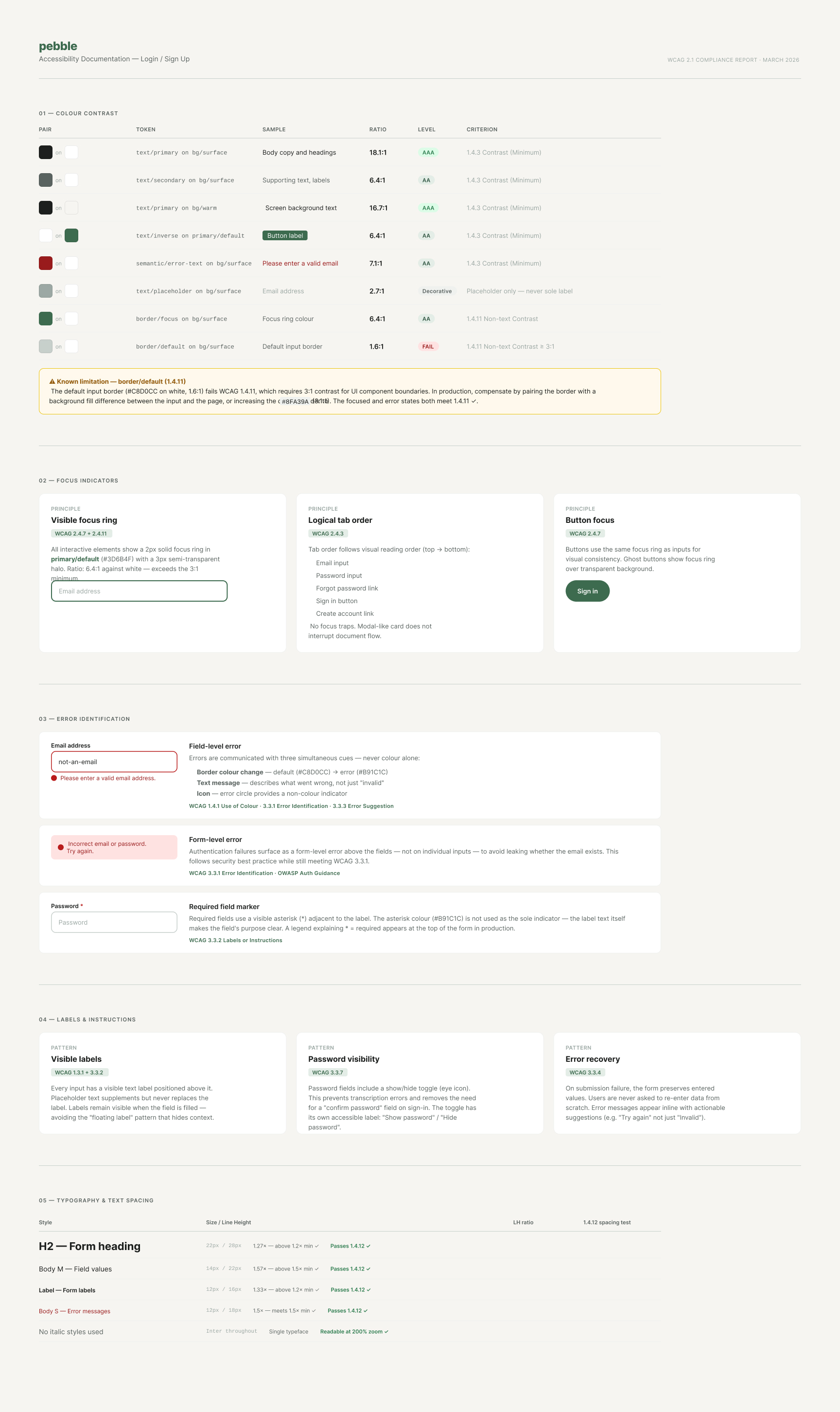840x1412 pixels.
Task: Click the WCAG 2.4.3 tag under Logical tab order
Action: coord(328,534)
